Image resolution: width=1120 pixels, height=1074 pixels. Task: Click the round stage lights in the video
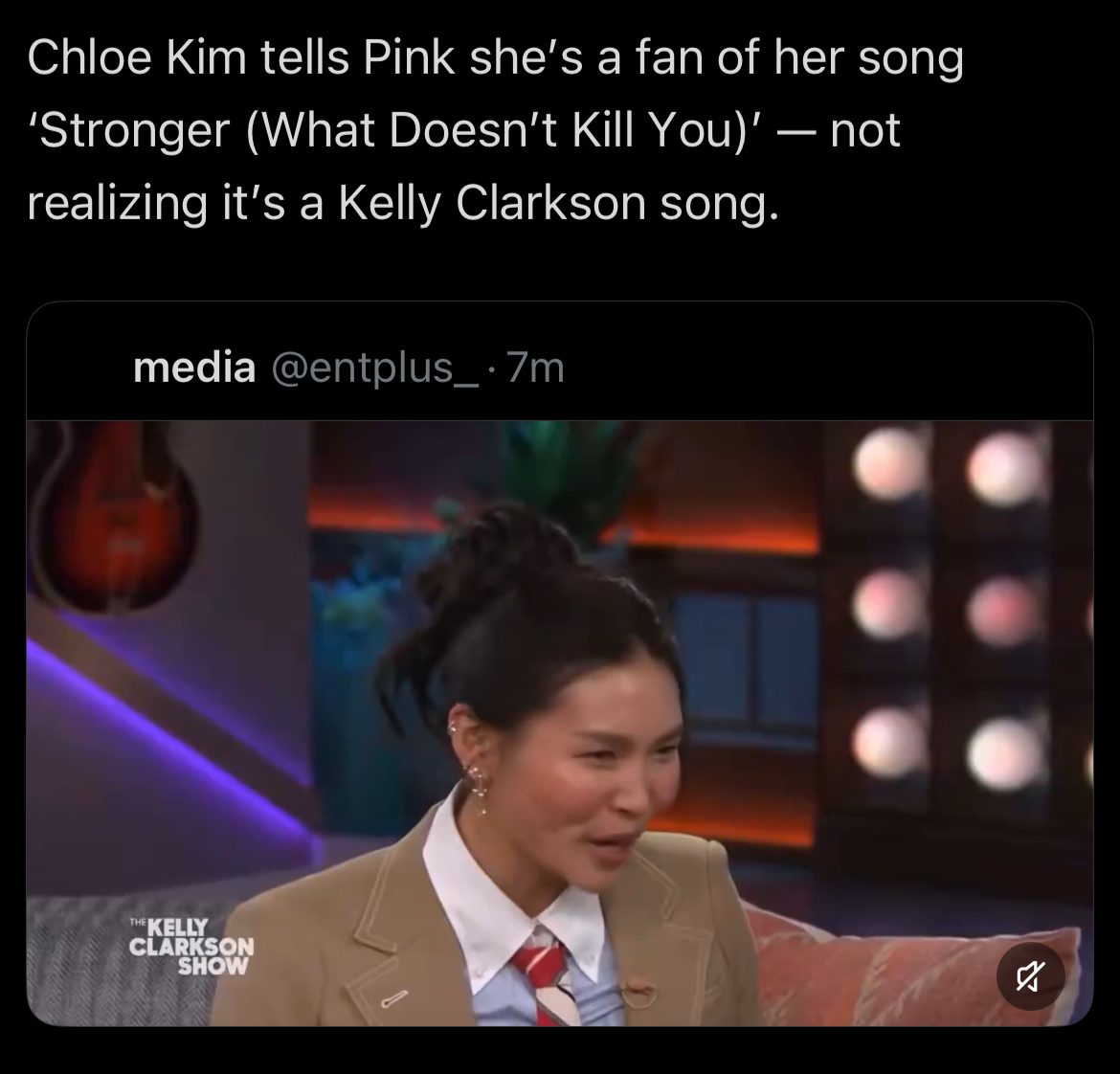[950, 607]
